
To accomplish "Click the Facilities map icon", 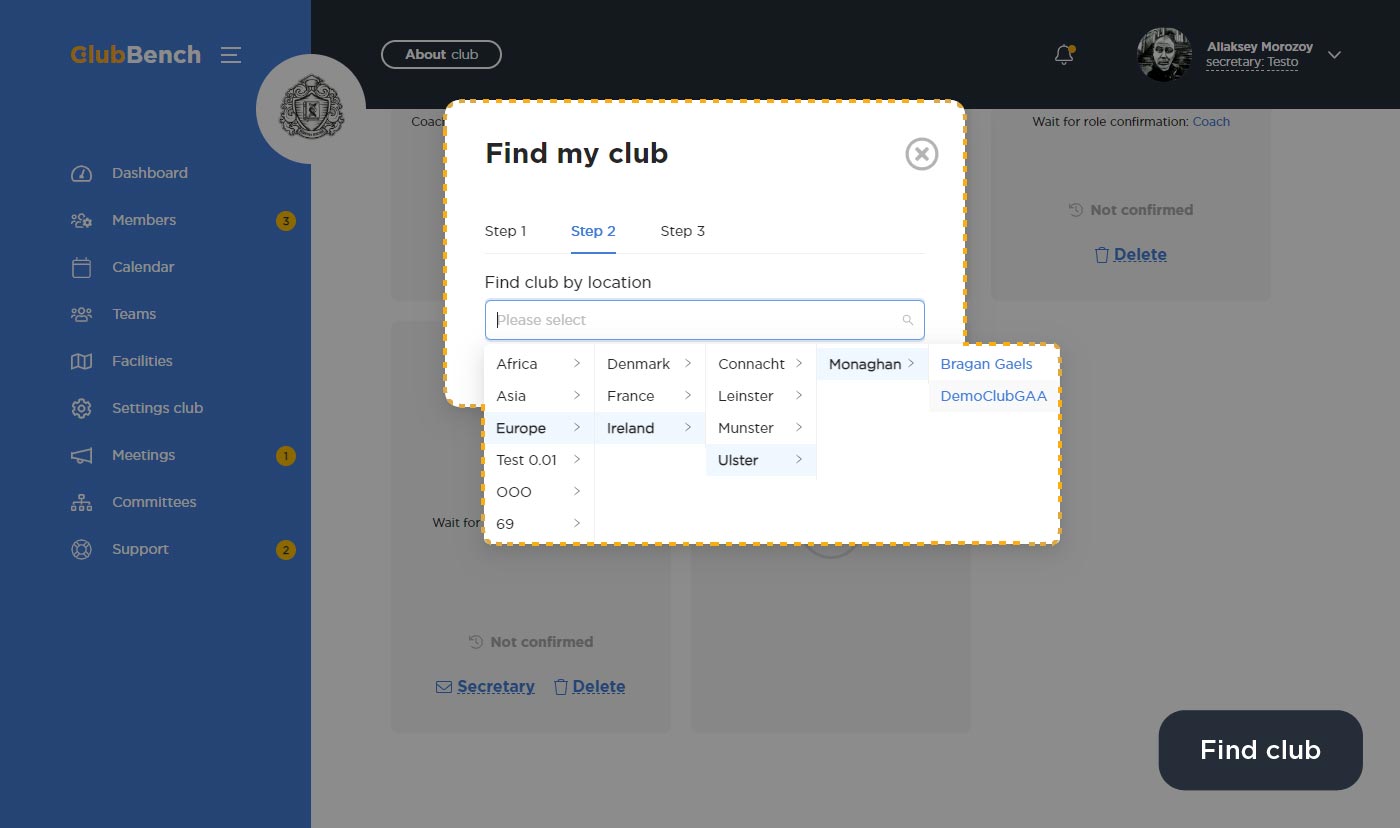I will coord(81,362).
